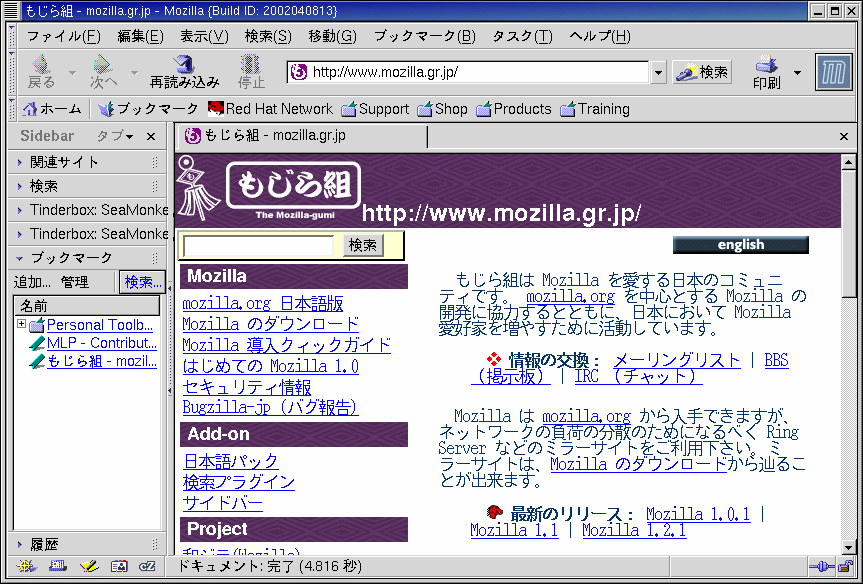Expand the 履歴 sidebar panel

tap(86, 545)
